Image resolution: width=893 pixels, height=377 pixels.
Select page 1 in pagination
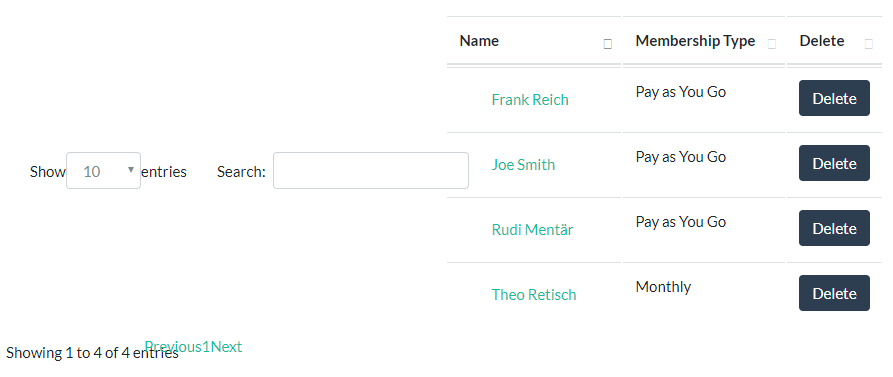(206, 346)
